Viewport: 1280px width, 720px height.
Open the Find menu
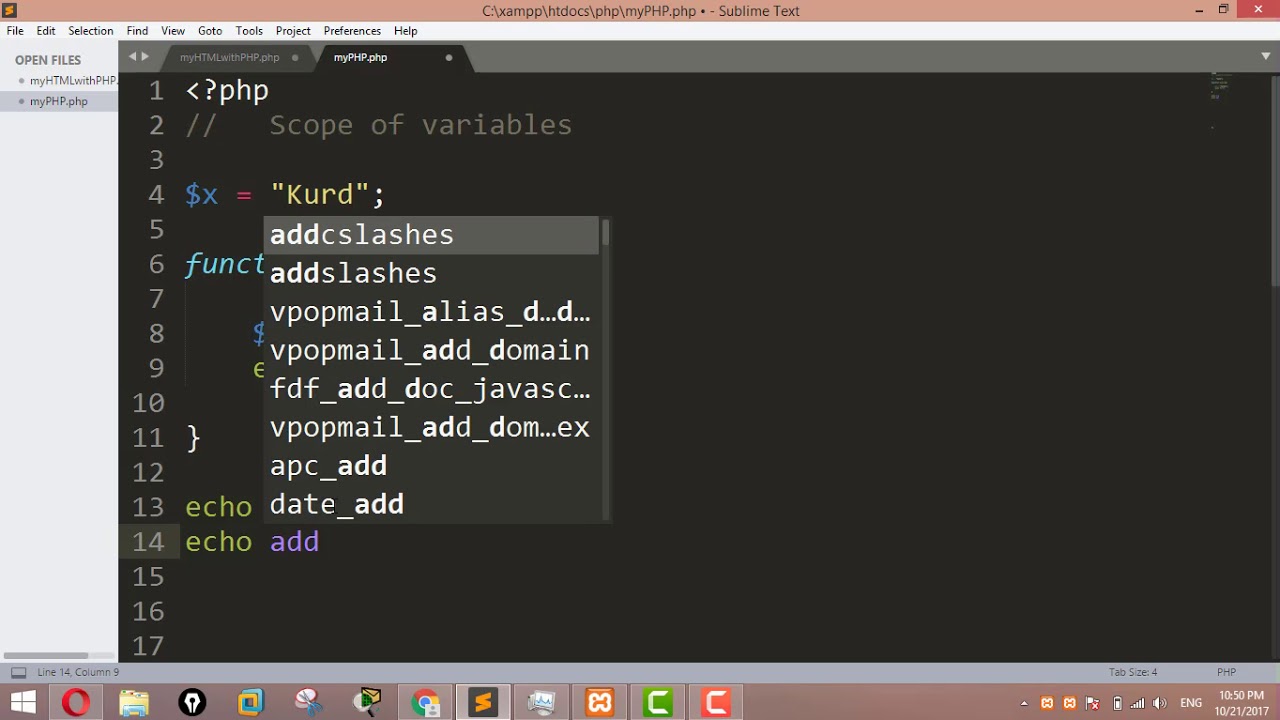pos(137,31)
